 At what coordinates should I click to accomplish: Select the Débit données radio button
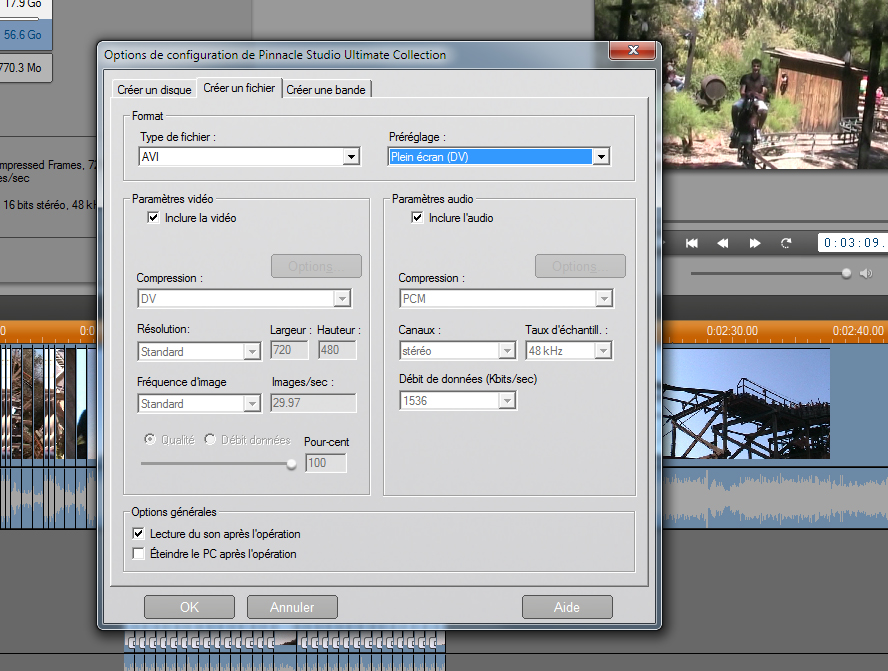point(210,439)
